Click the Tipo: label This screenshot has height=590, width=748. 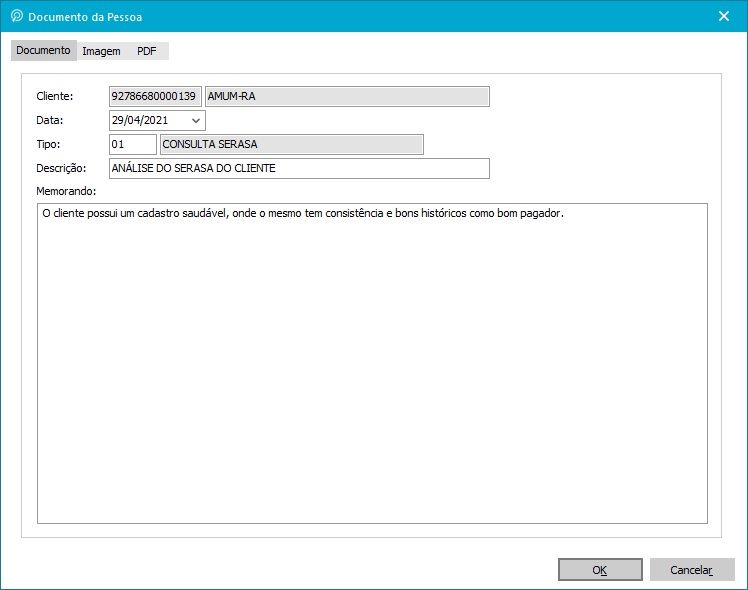[x=48, y=144]
